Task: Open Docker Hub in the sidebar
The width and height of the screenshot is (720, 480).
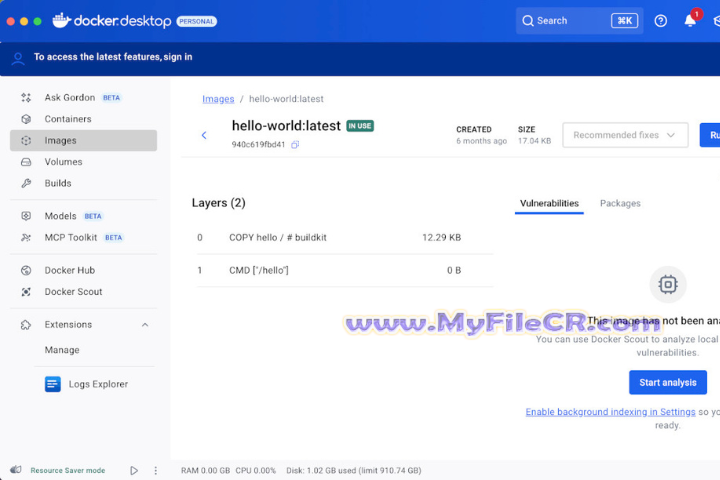Action: (x=84, y=270)
